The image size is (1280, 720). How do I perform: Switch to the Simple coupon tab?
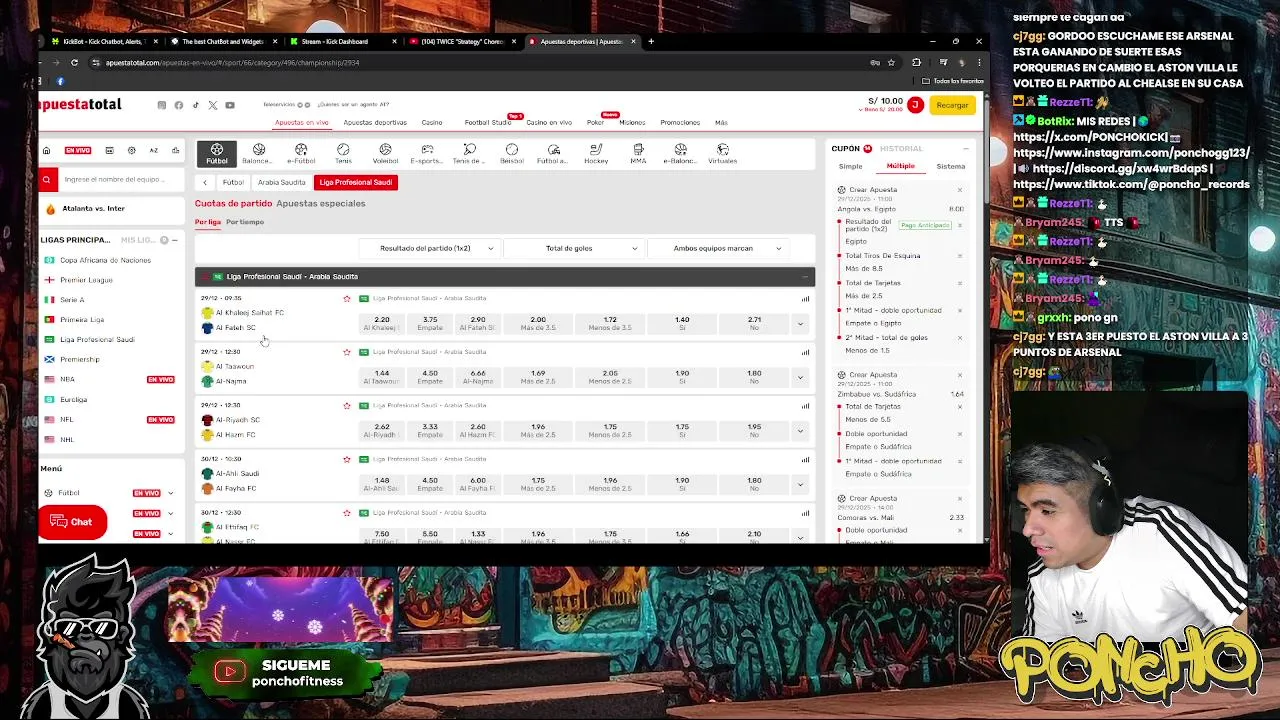tap(850, 166)
